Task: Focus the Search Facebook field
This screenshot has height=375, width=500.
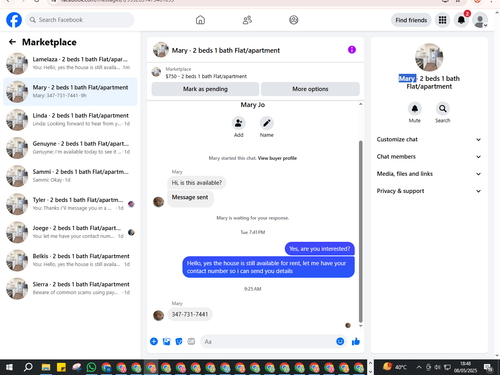Action: point(80,20)
